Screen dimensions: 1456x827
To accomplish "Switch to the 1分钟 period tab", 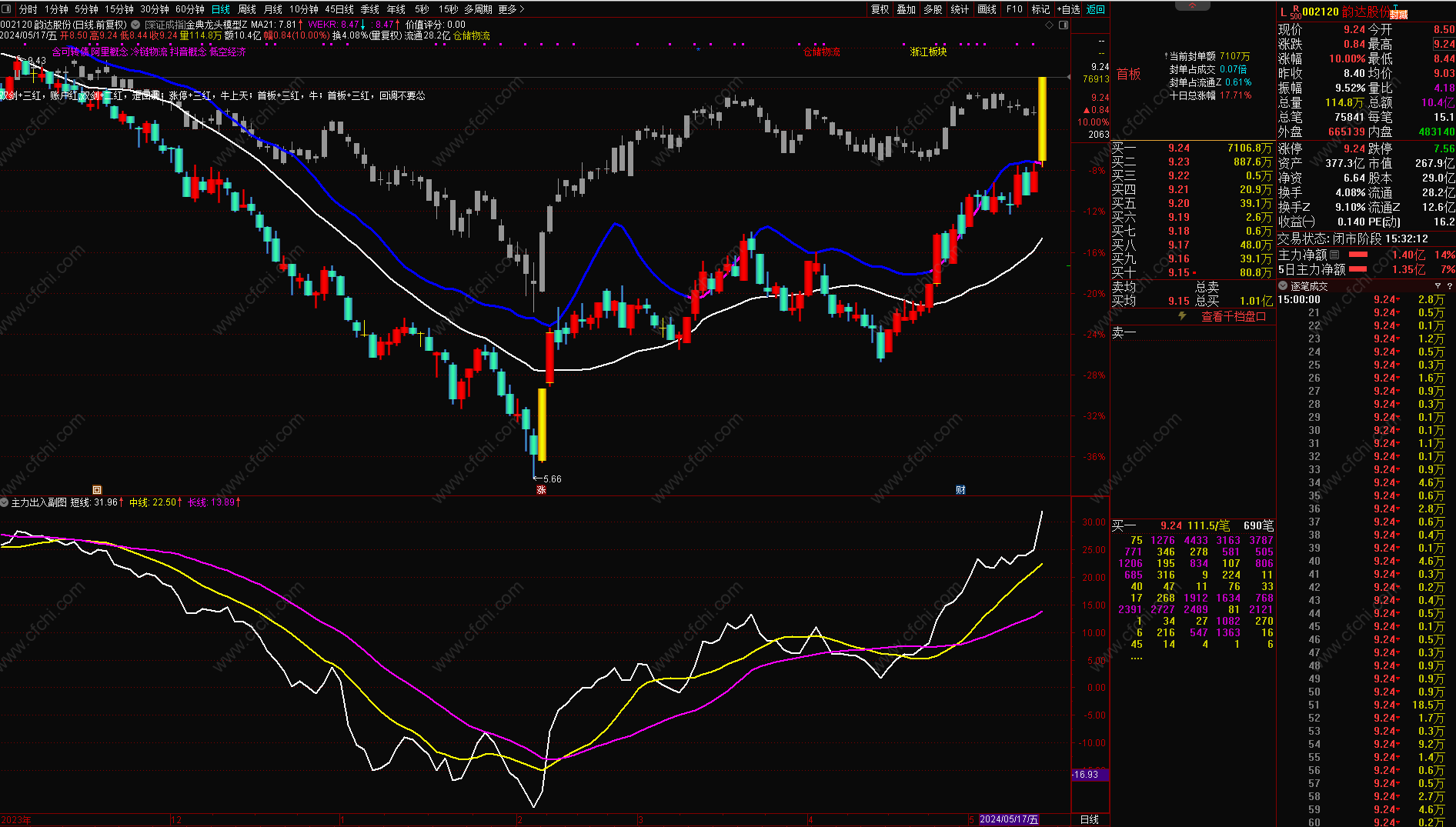I will (x=56, y=9).
